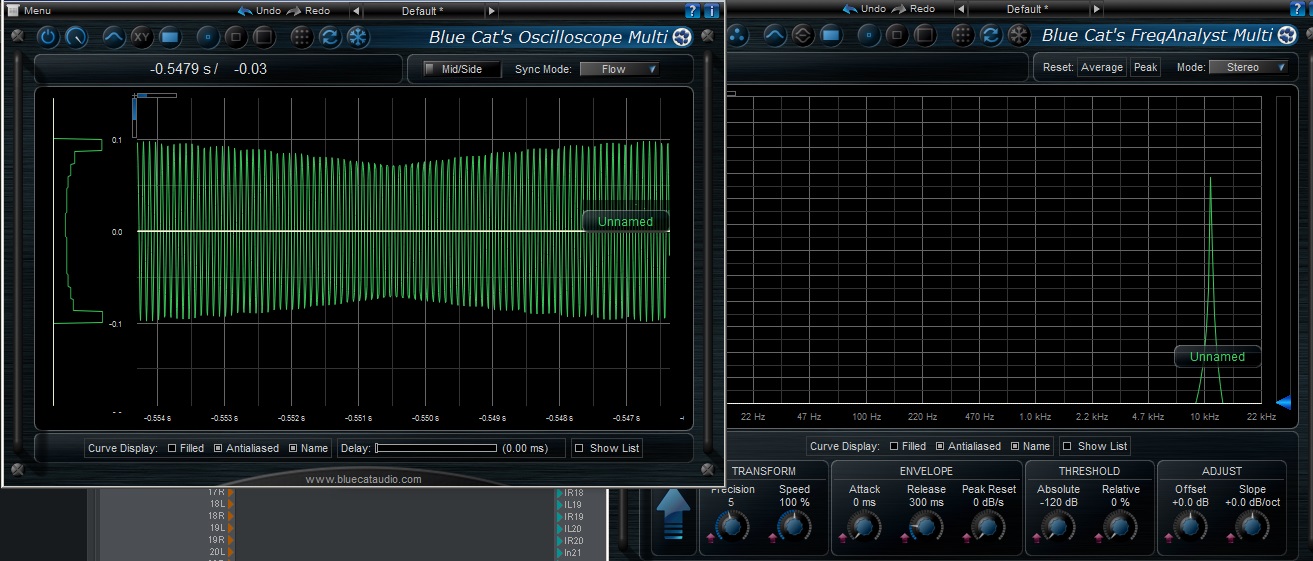Click the Oscilloscope dial/knob toolbar icon

point(76,38)
